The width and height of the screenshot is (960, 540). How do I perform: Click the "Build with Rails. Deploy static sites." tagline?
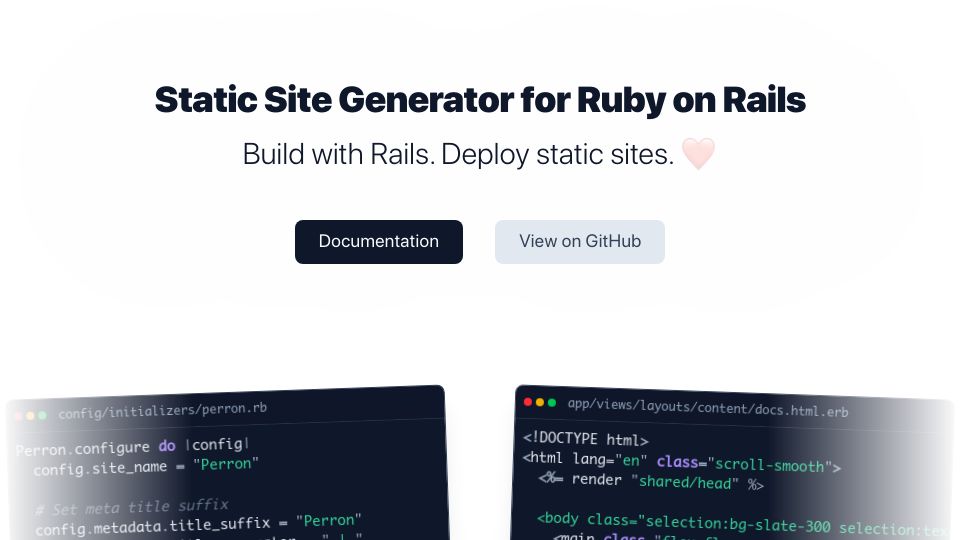[458, 154]
